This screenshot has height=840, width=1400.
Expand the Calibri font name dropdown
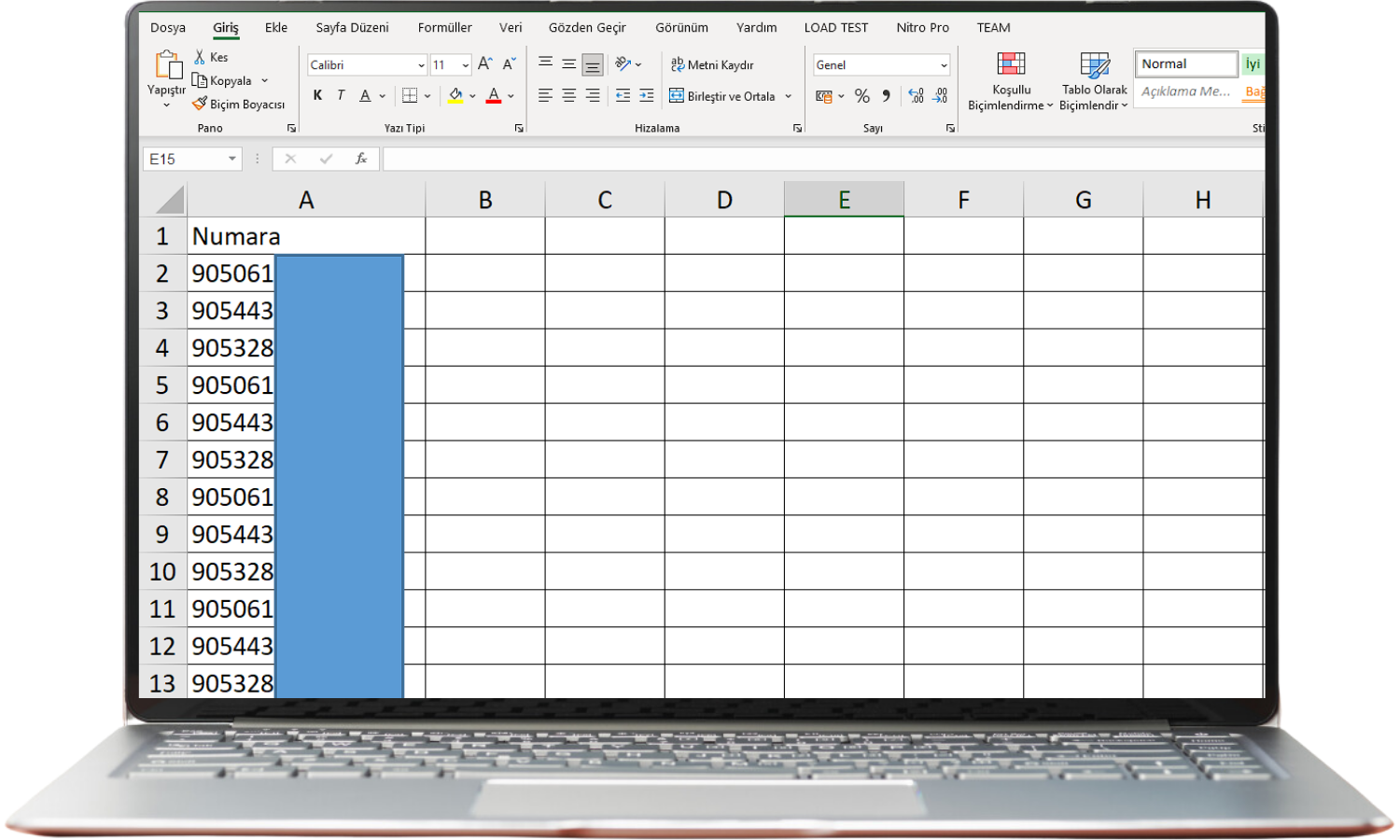pos(421,65)
